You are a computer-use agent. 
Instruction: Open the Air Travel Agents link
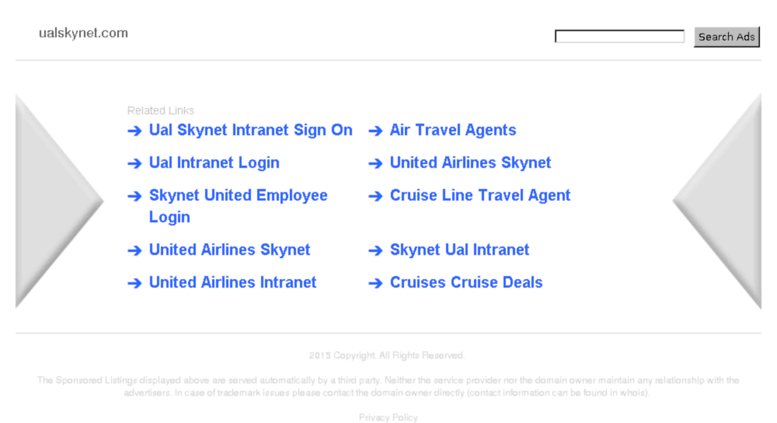[453, 130]
